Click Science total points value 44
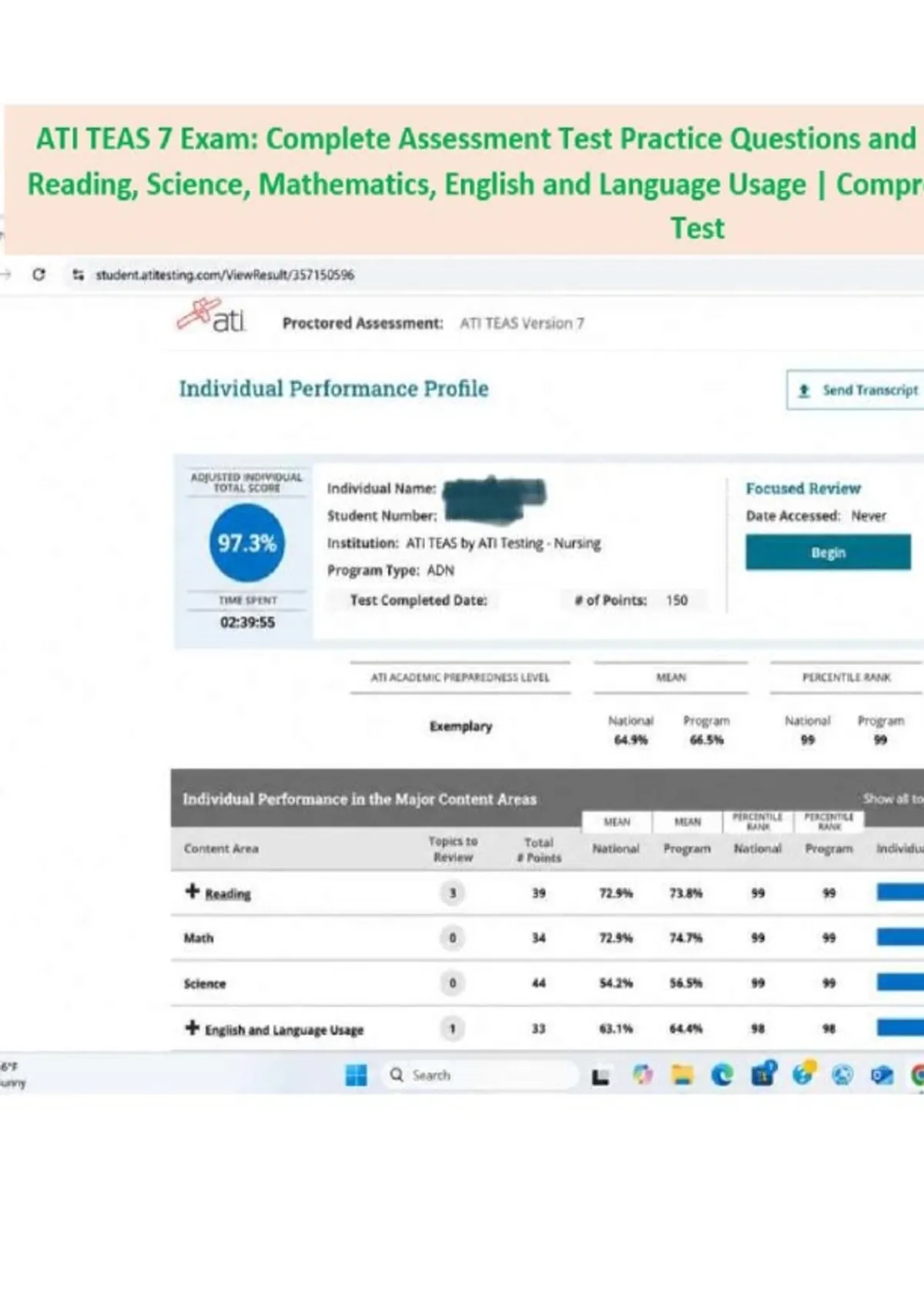The width and height of the screenshot is (924, 1309). pyautogui.click(x=539, y=983)
